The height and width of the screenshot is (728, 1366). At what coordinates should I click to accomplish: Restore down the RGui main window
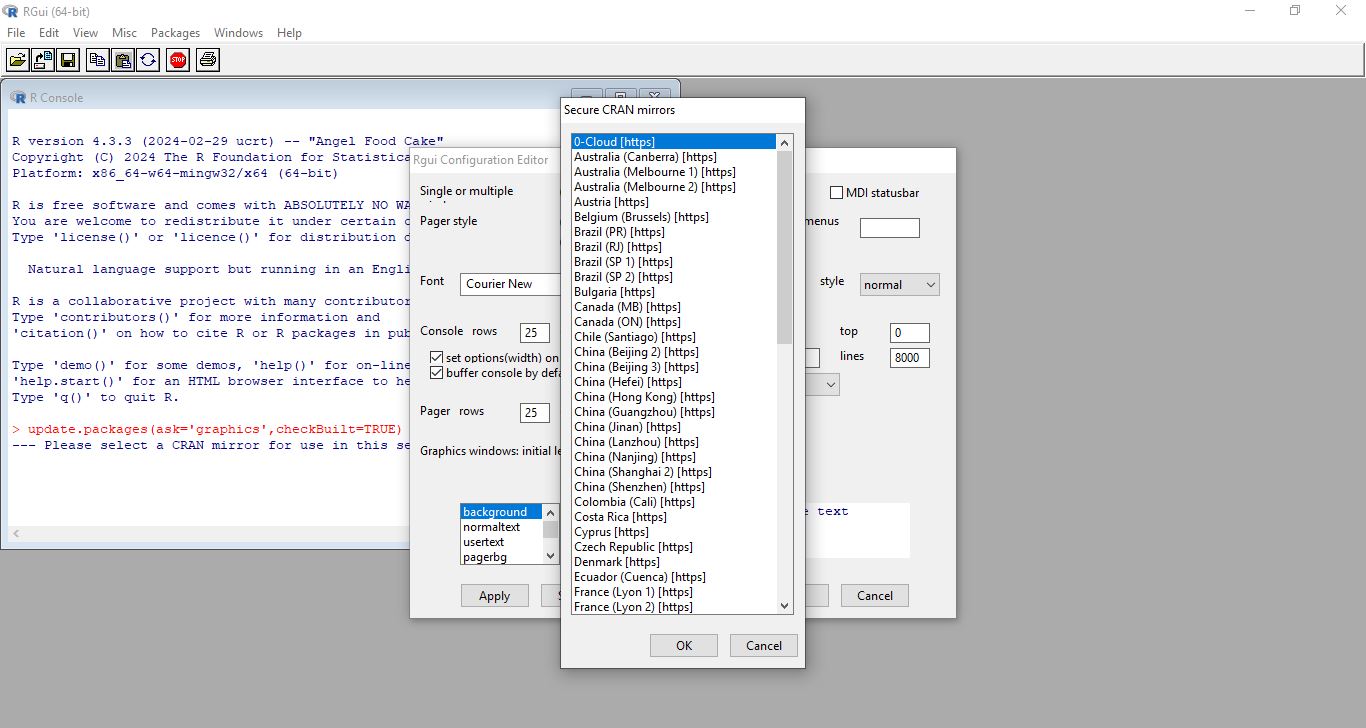1295,10
